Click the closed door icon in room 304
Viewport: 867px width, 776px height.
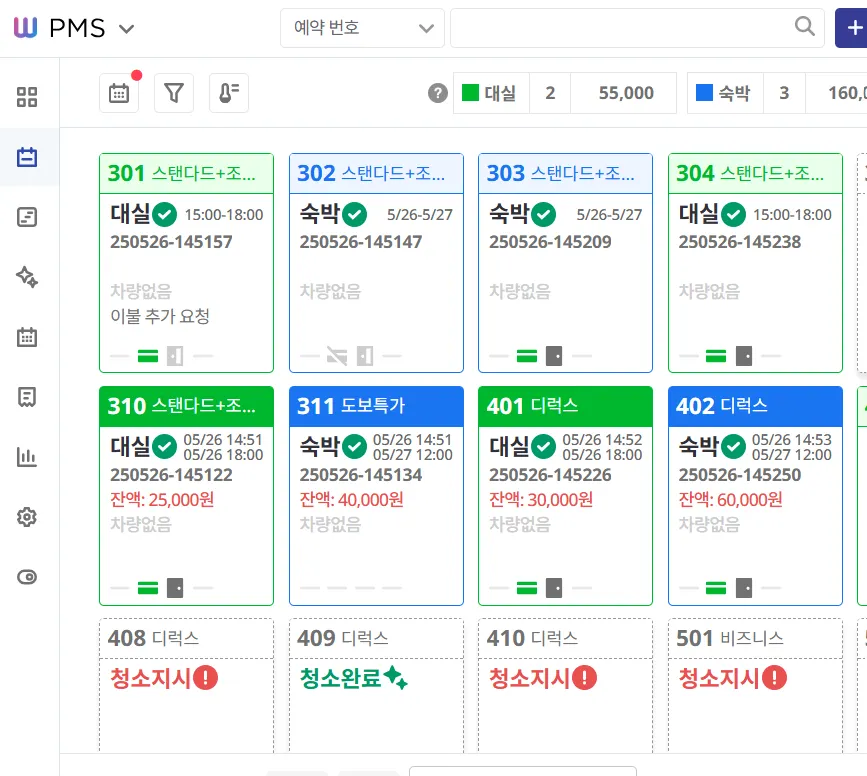point(744,356)
